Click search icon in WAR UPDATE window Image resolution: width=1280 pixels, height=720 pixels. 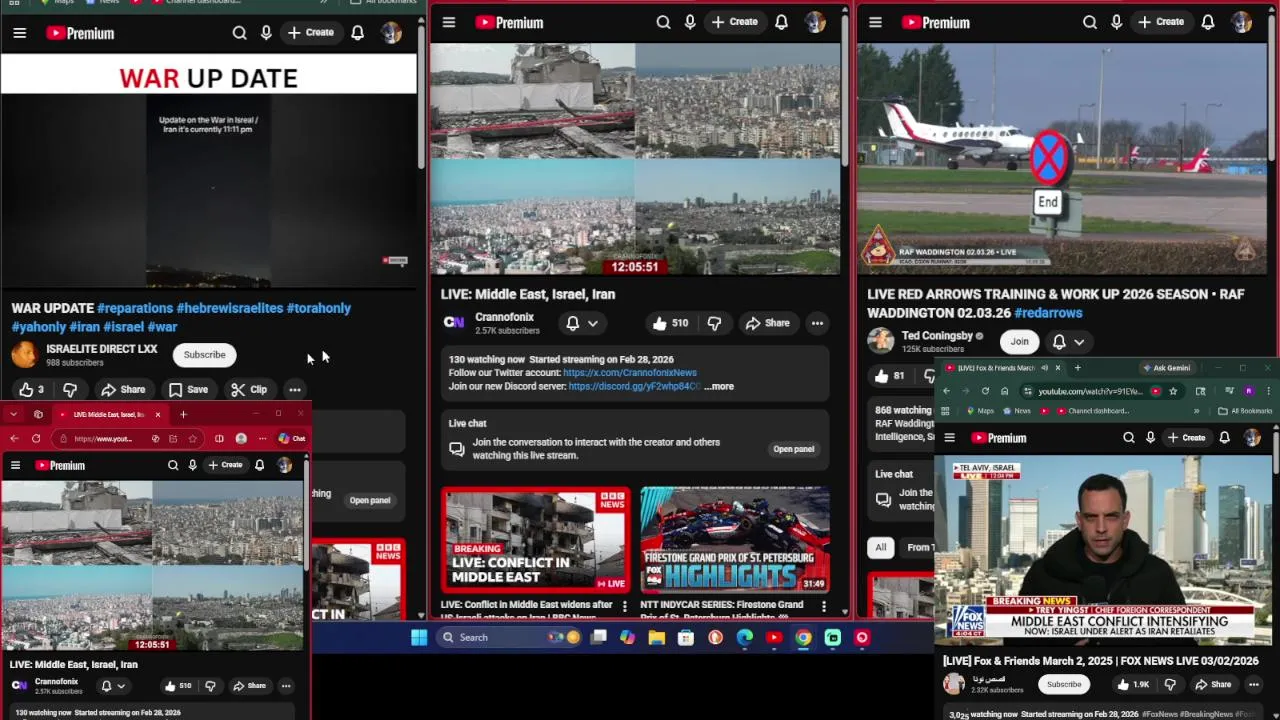239,33
